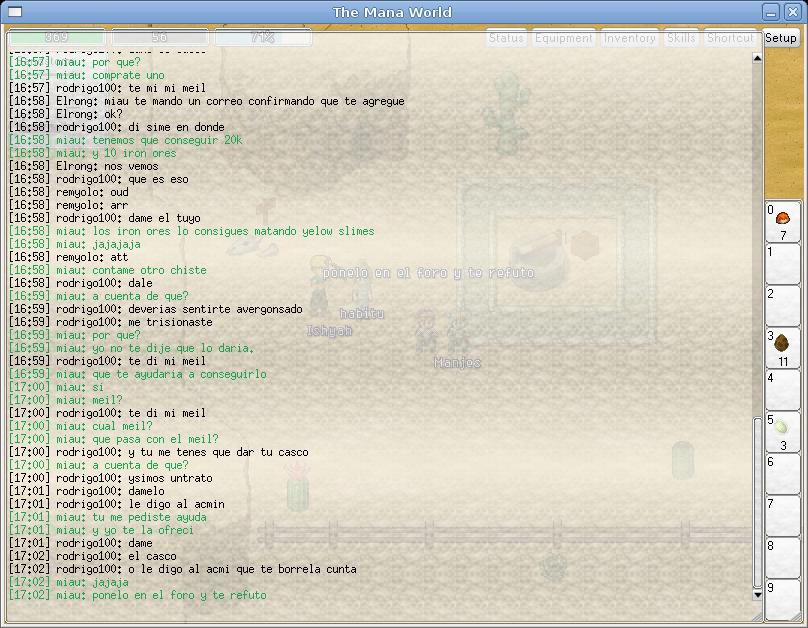Click the mana bar showing 56
Viewport: 808px width, 628px height.
pyautogui.click(x=160, y=37)
